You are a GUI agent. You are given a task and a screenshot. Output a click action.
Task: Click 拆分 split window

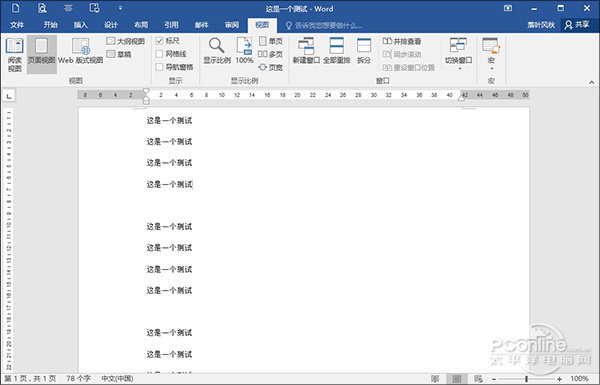tap(364, 51)
